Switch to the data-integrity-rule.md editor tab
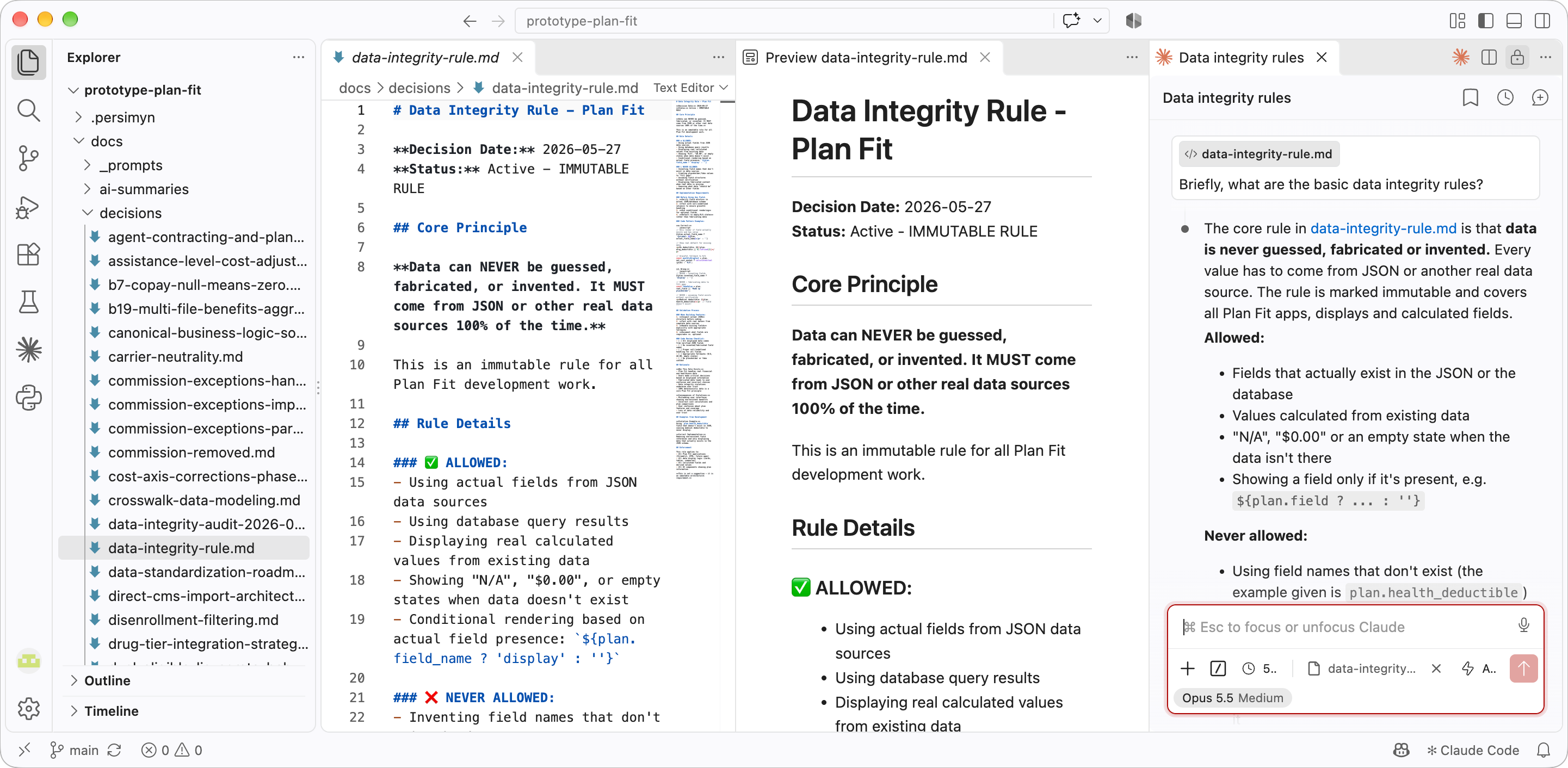 coord(425,57)
